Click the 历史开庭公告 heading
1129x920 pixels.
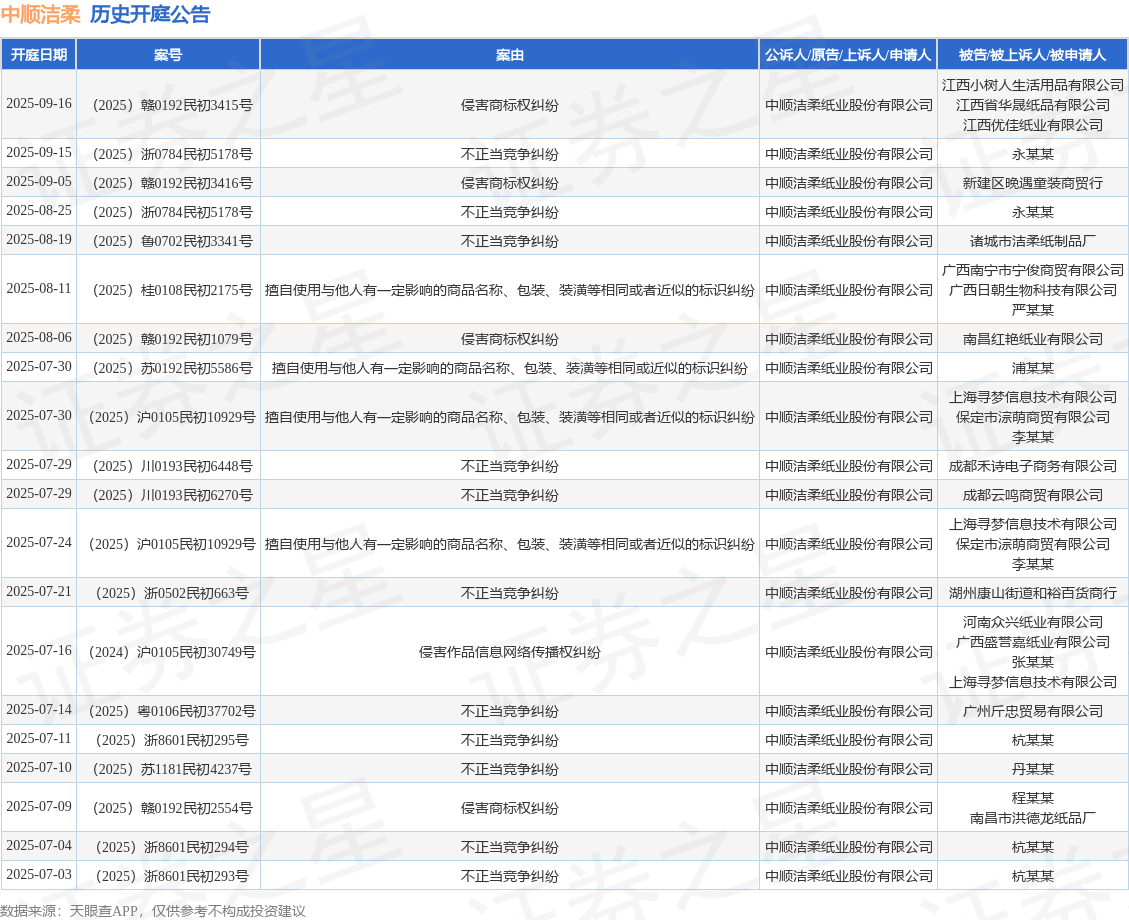150,14
